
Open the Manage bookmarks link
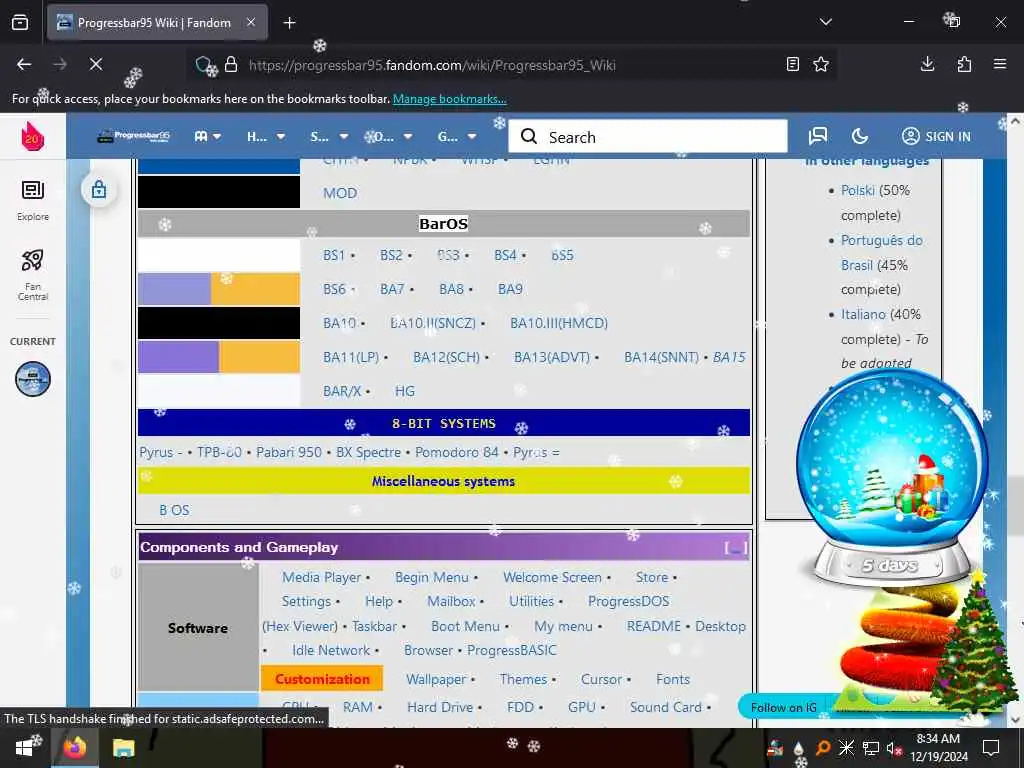(x=449, y=99)
